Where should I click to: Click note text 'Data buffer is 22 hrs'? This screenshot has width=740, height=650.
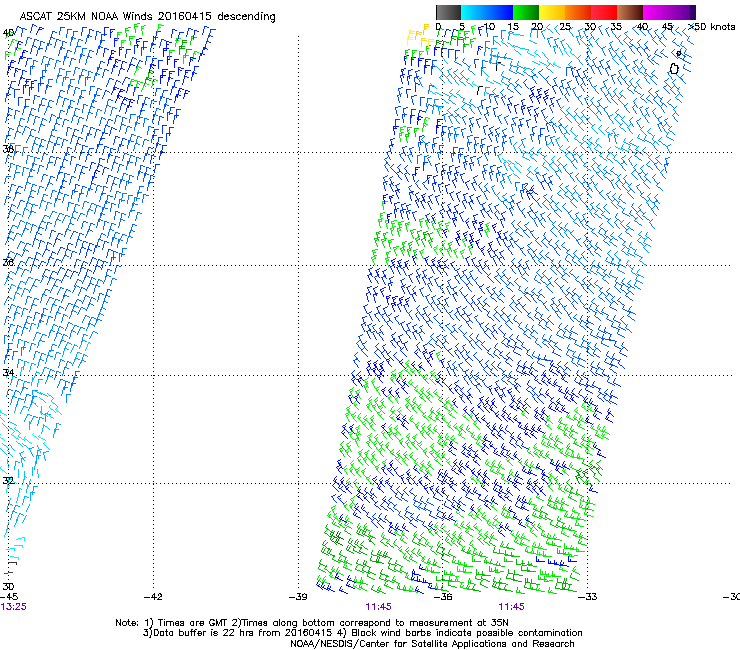pos(203,633)
